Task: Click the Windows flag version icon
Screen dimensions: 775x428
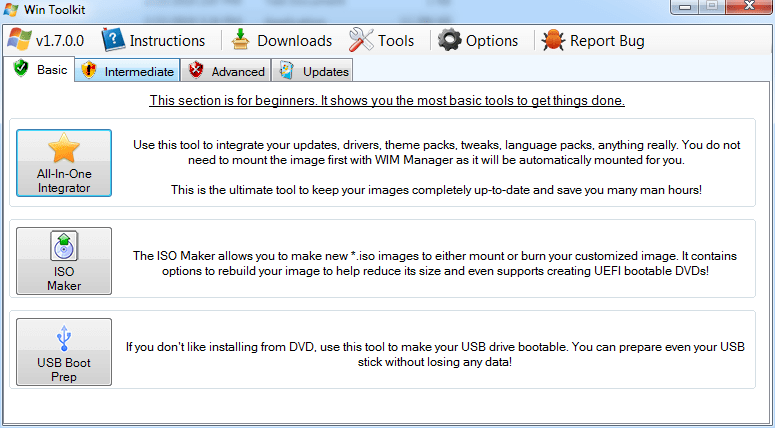Action: pyautogui.click(x=19, y=40)
